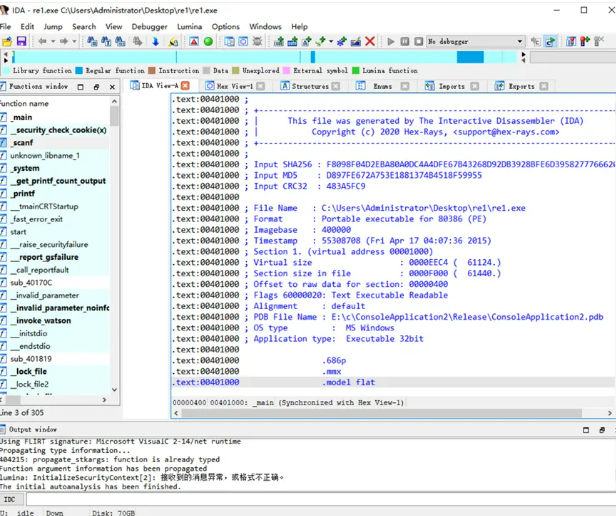Close the Hex View-1 tab
This screenshot has height=516, width=616.
tap(260, 86)
